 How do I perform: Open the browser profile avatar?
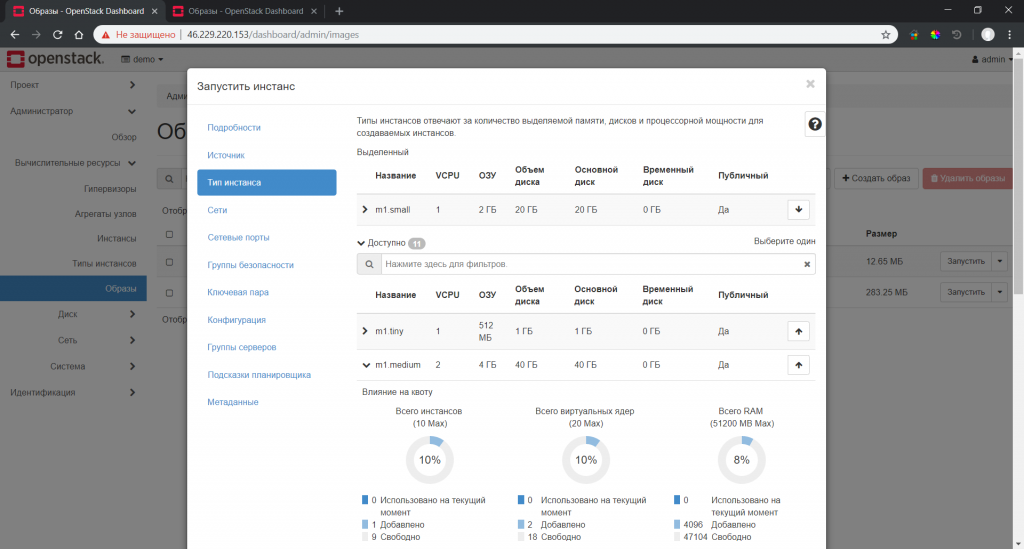pos(987,35)
